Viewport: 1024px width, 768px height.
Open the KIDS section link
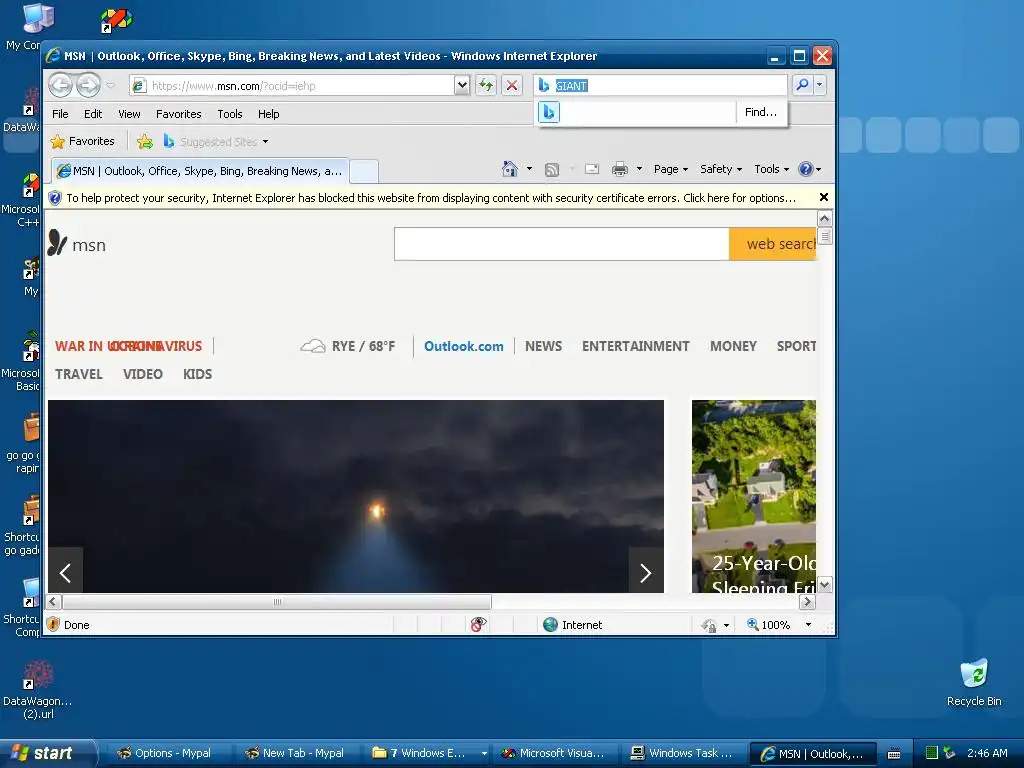(197, 374)
